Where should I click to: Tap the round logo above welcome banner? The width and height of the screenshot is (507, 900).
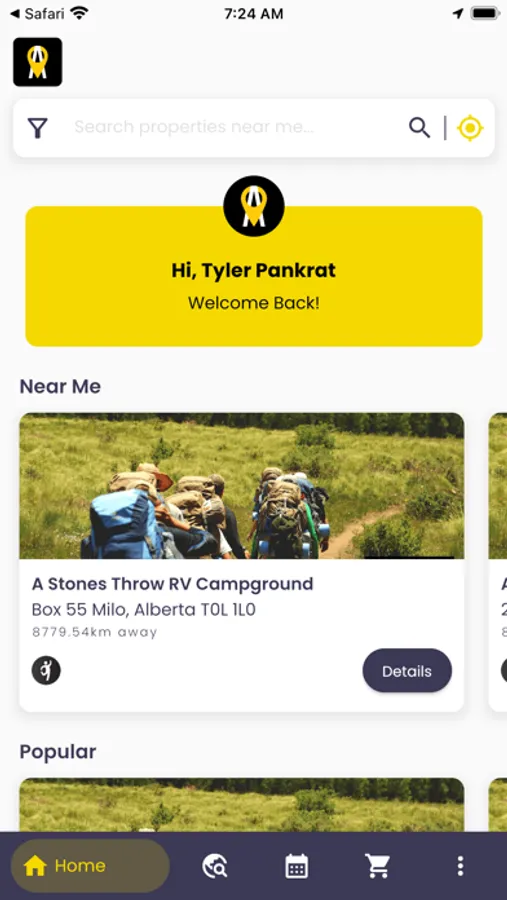click(254, 206)
